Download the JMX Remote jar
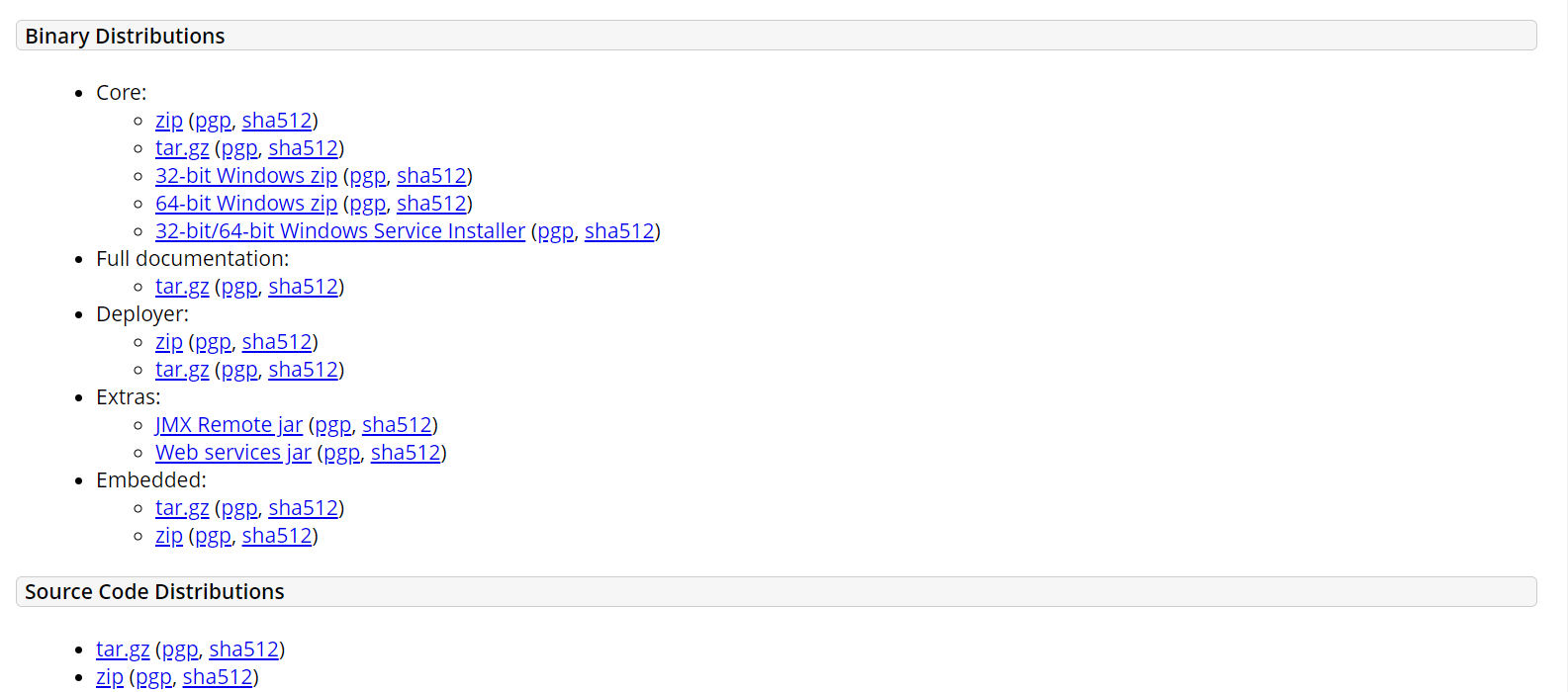 (x=229, y=425)
